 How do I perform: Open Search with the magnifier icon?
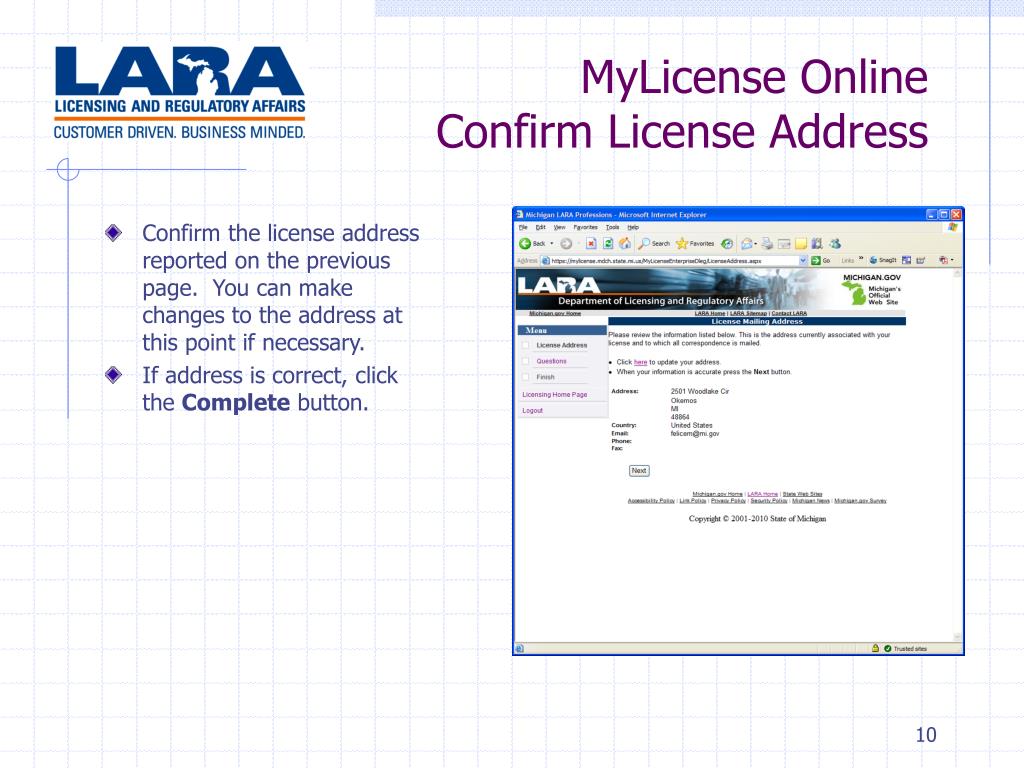pyautogui.click(x=654, y=244)
